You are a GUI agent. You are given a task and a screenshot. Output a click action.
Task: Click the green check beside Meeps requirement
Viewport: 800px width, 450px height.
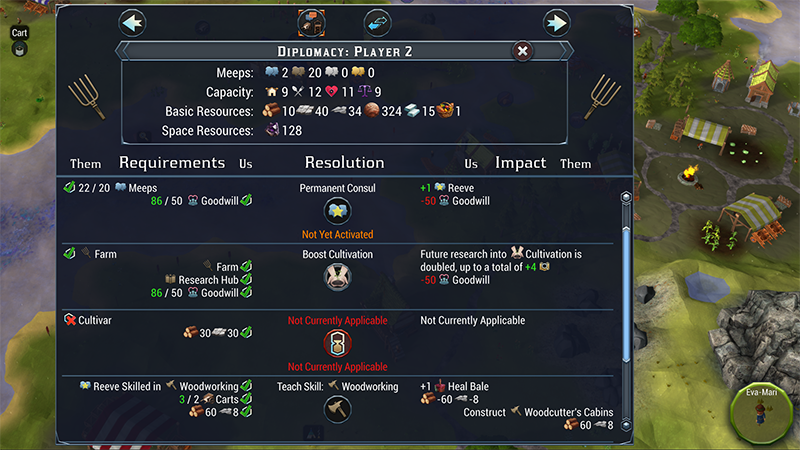point(68,187)
